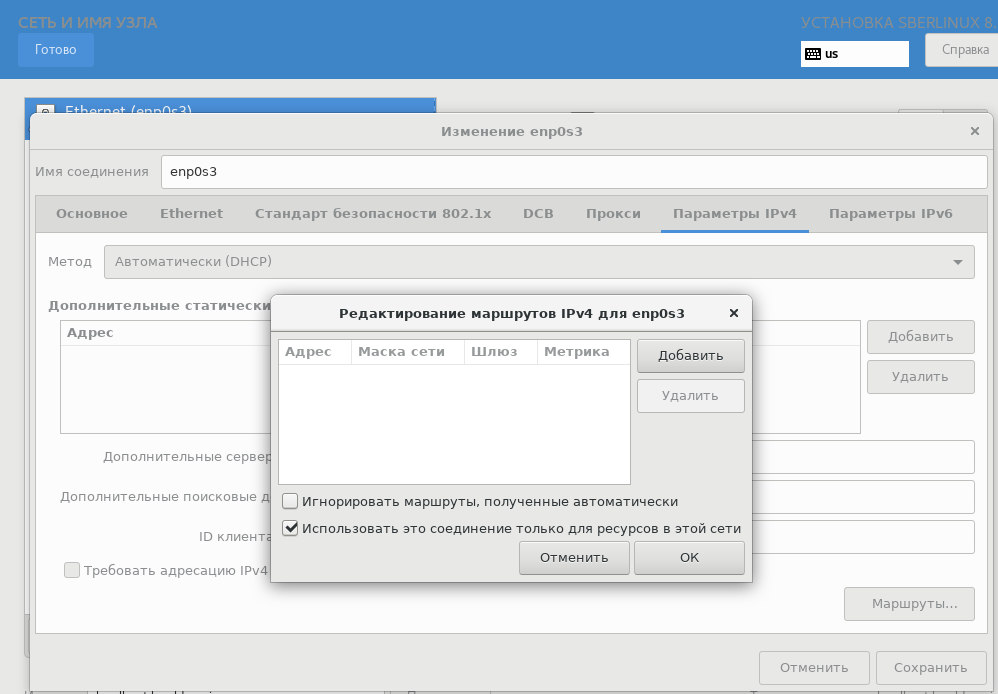Uncheck use connection only for network resources
This screenshot has width=998, height=694.
[x=291, y=528]
